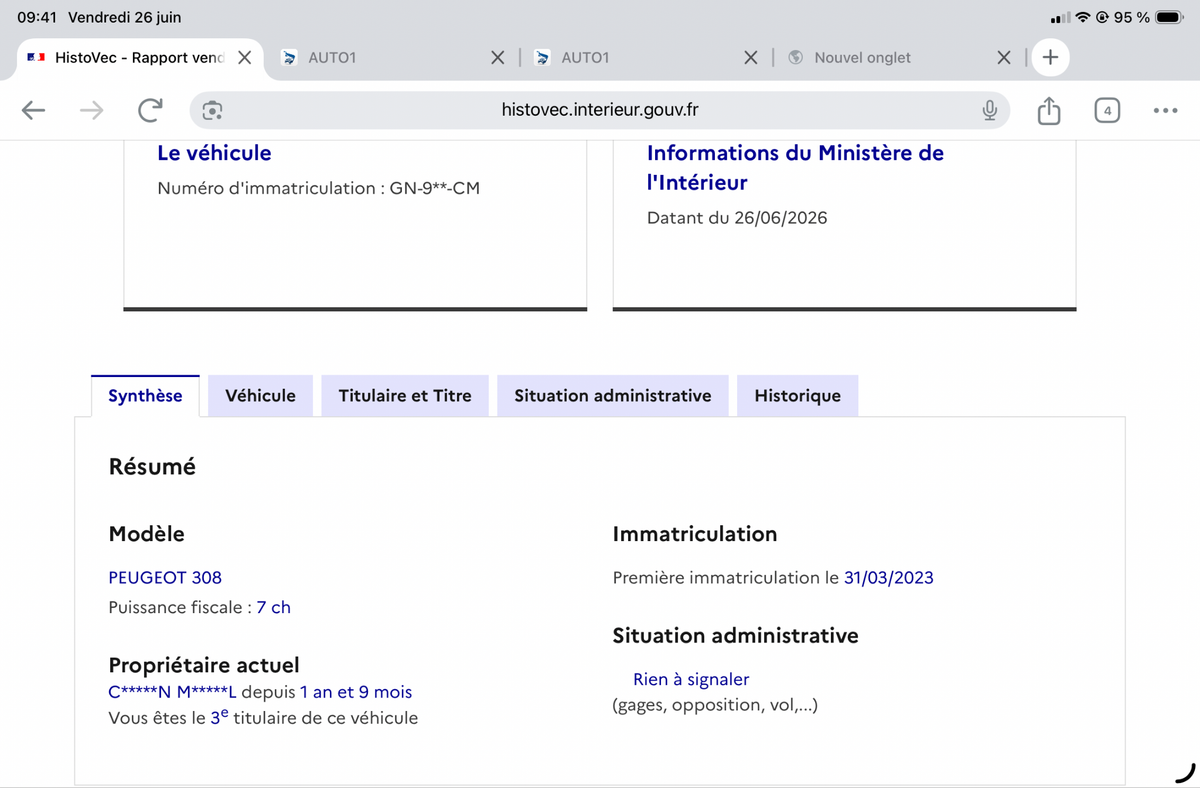This screenshot has width=1200, height=788.
Task: Close the HistoVec browser tab
Action: tap(244, 57)
